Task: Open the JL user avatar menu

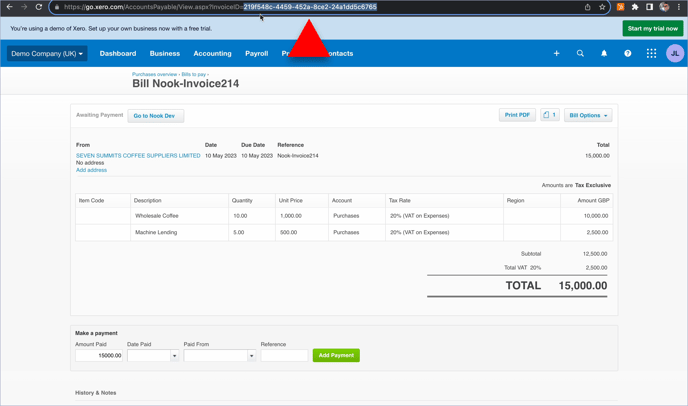Action: (675, 54)
